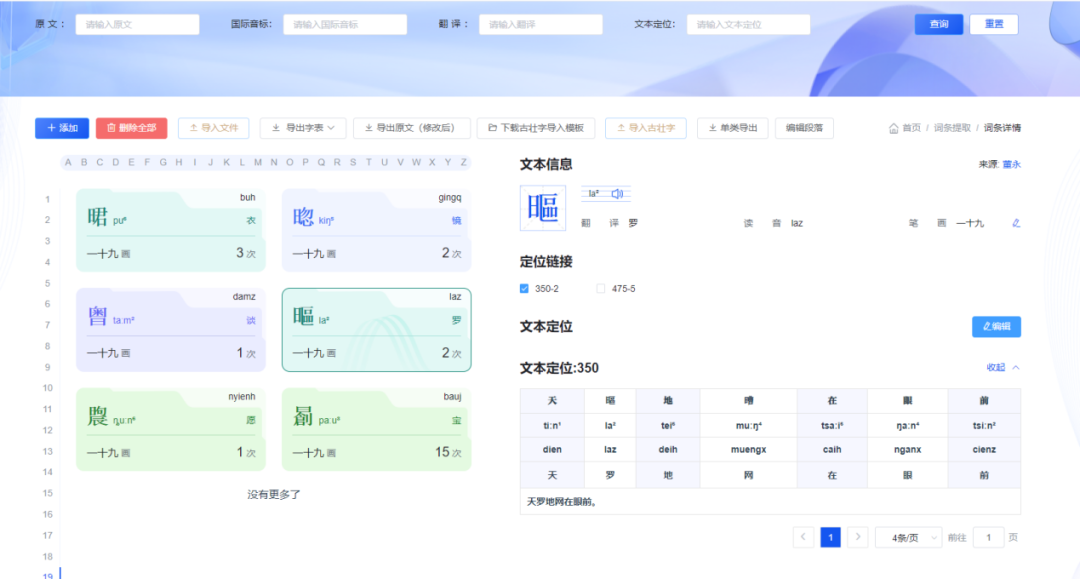Click the home icon in the breadcrumb
Screen dimensions: 1080x579
point(894,128)
